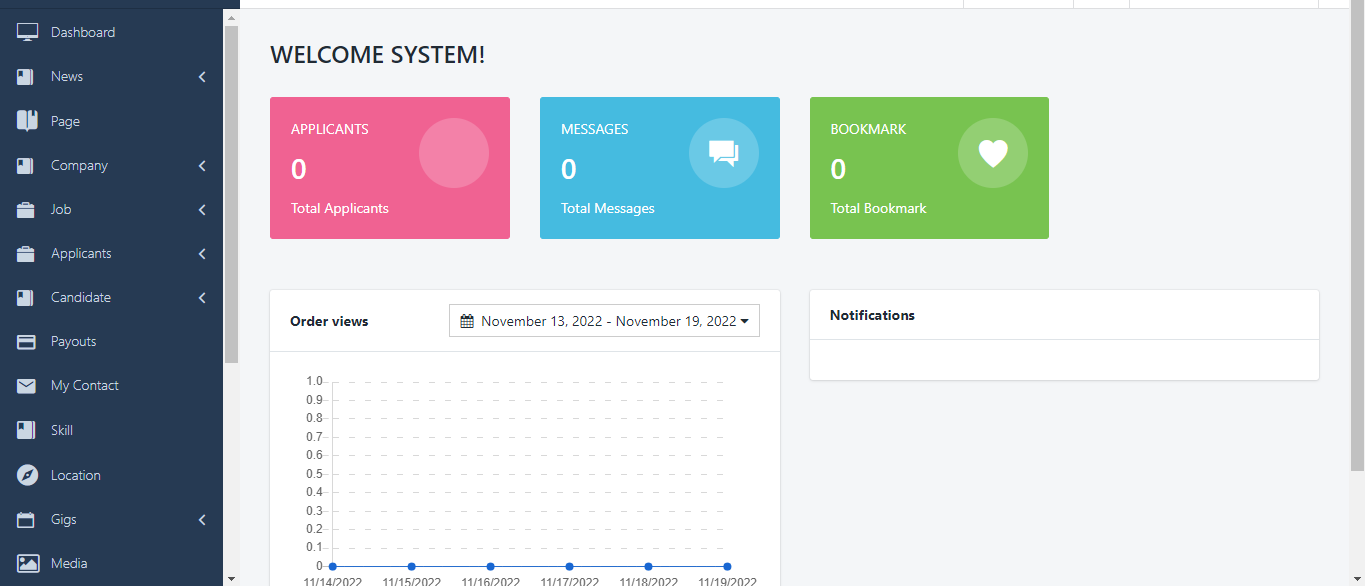Click the sidebar scrollbar down arrow
Screen dimensions: 1365x586
pos(231,578)
